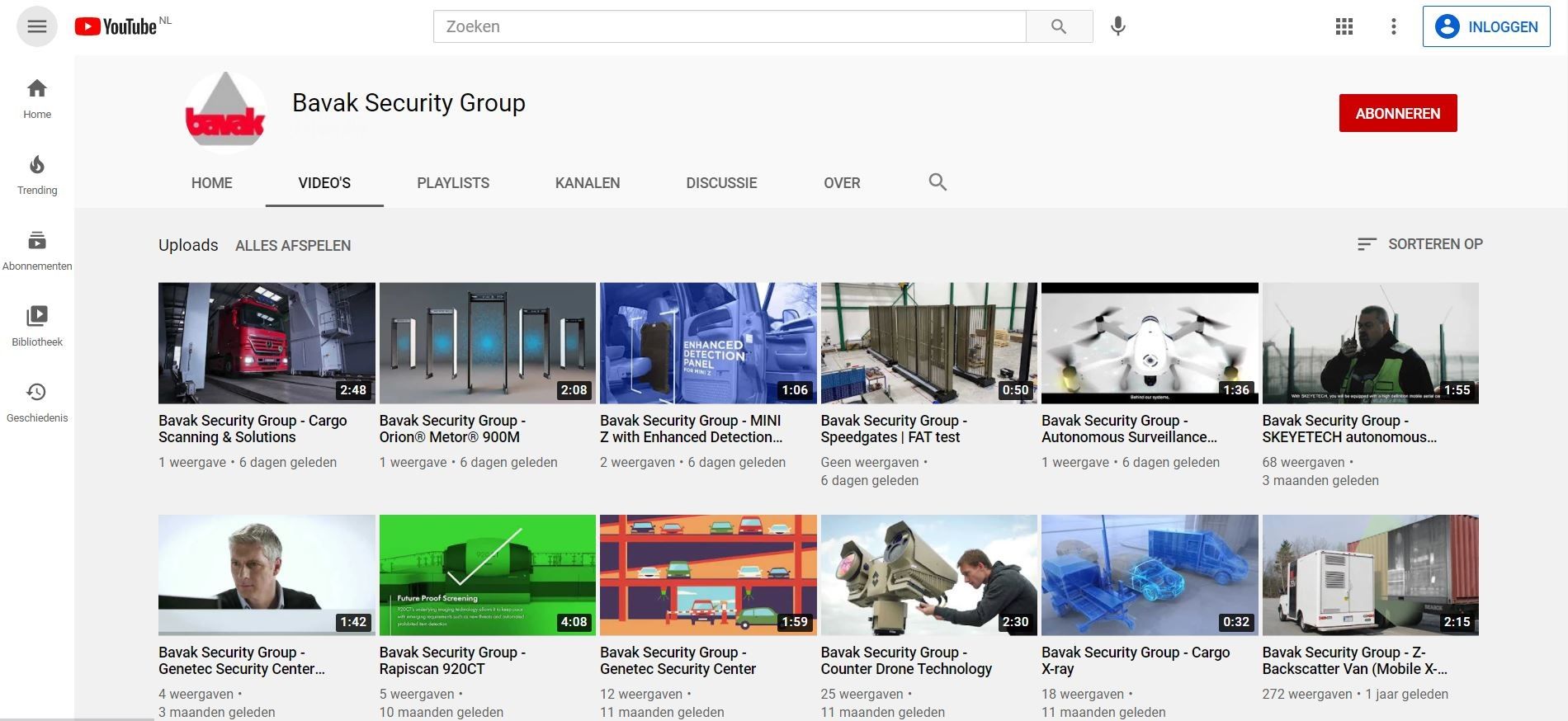Viewport: 1568px width, 721px height.
Task: Go to Trending in sidebar
Action: click(37, 175)
